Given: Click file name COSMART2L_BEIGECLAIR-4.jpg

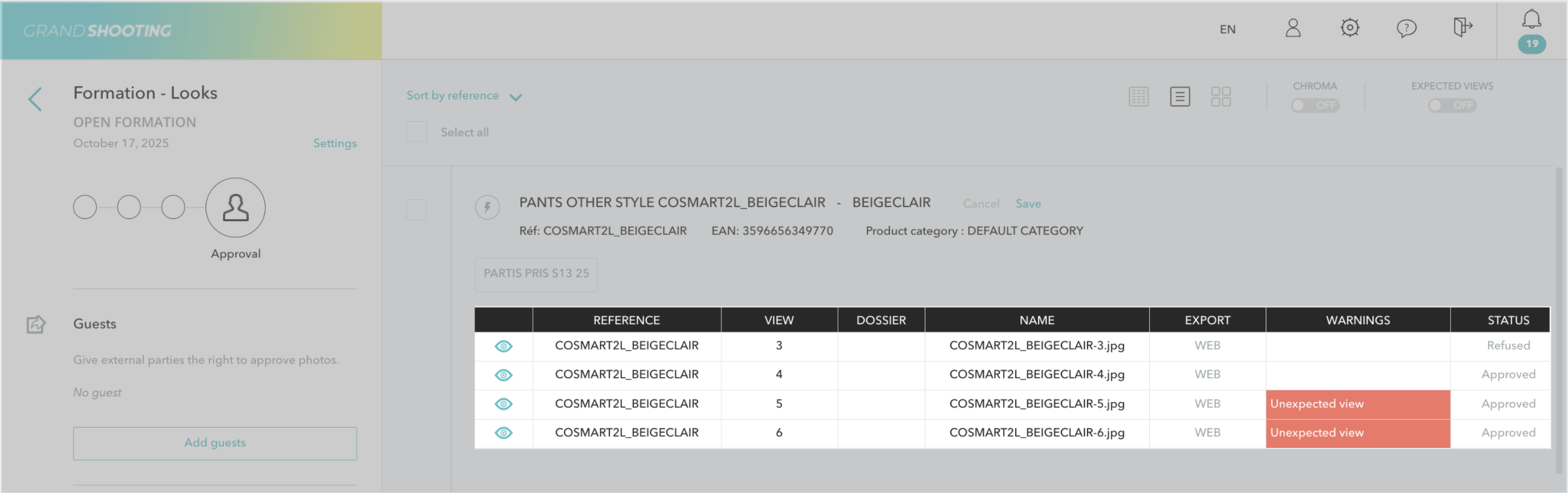Looking at the screenshot, I should click(1037, 375).
